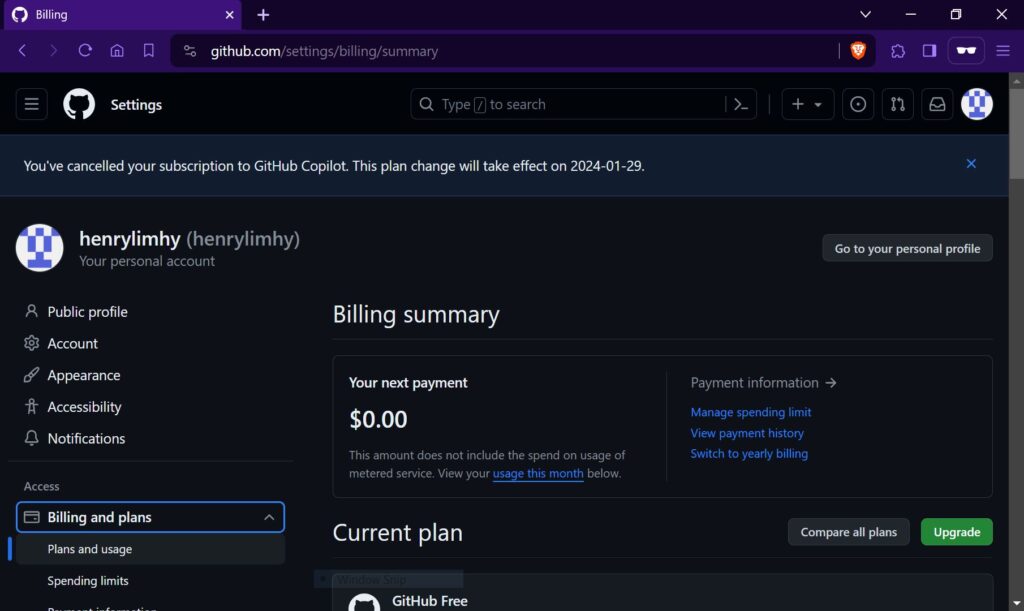Image resolution: width=1024 pixels, height=611 pixels.
Task: Click the green Upgrade button
Action: point(956,532)
